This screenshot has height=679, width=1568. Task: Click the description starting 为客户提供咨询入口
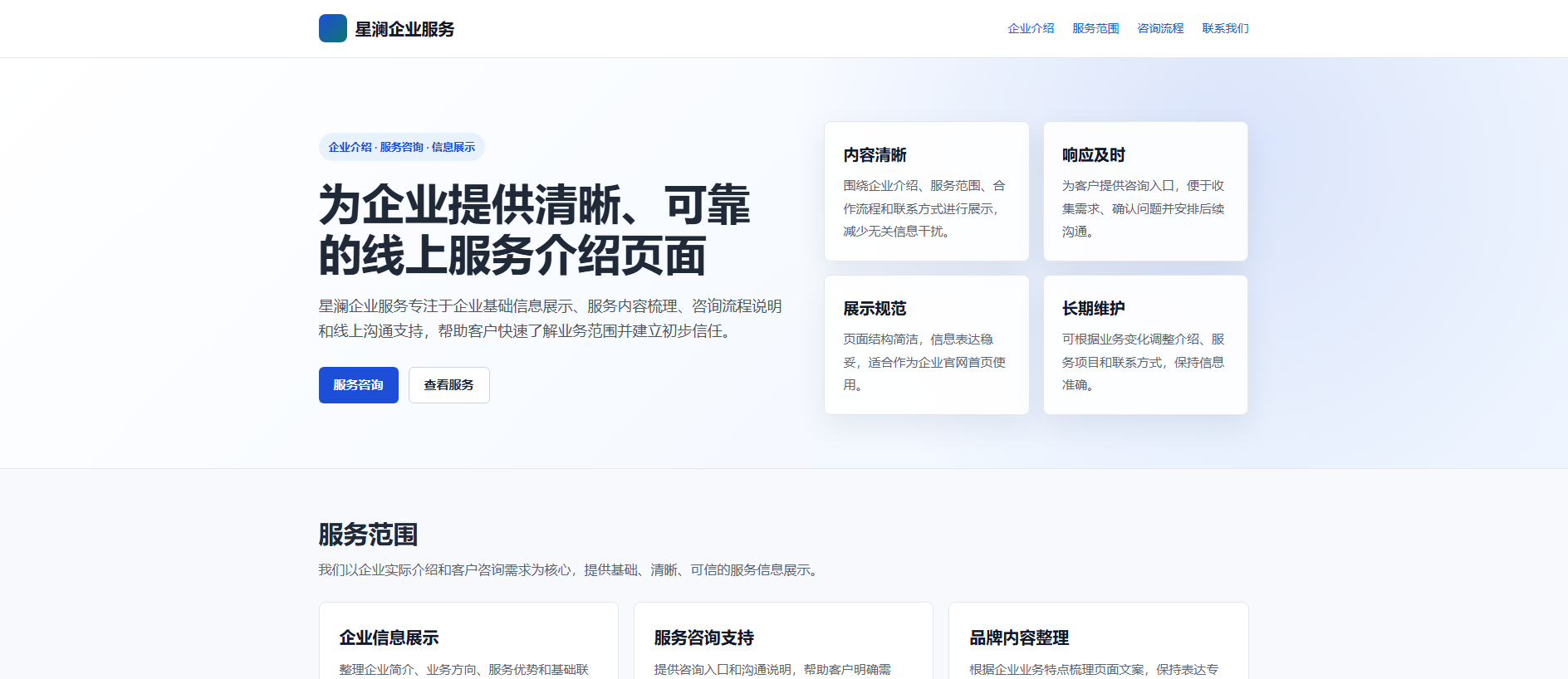(1144, 208)
